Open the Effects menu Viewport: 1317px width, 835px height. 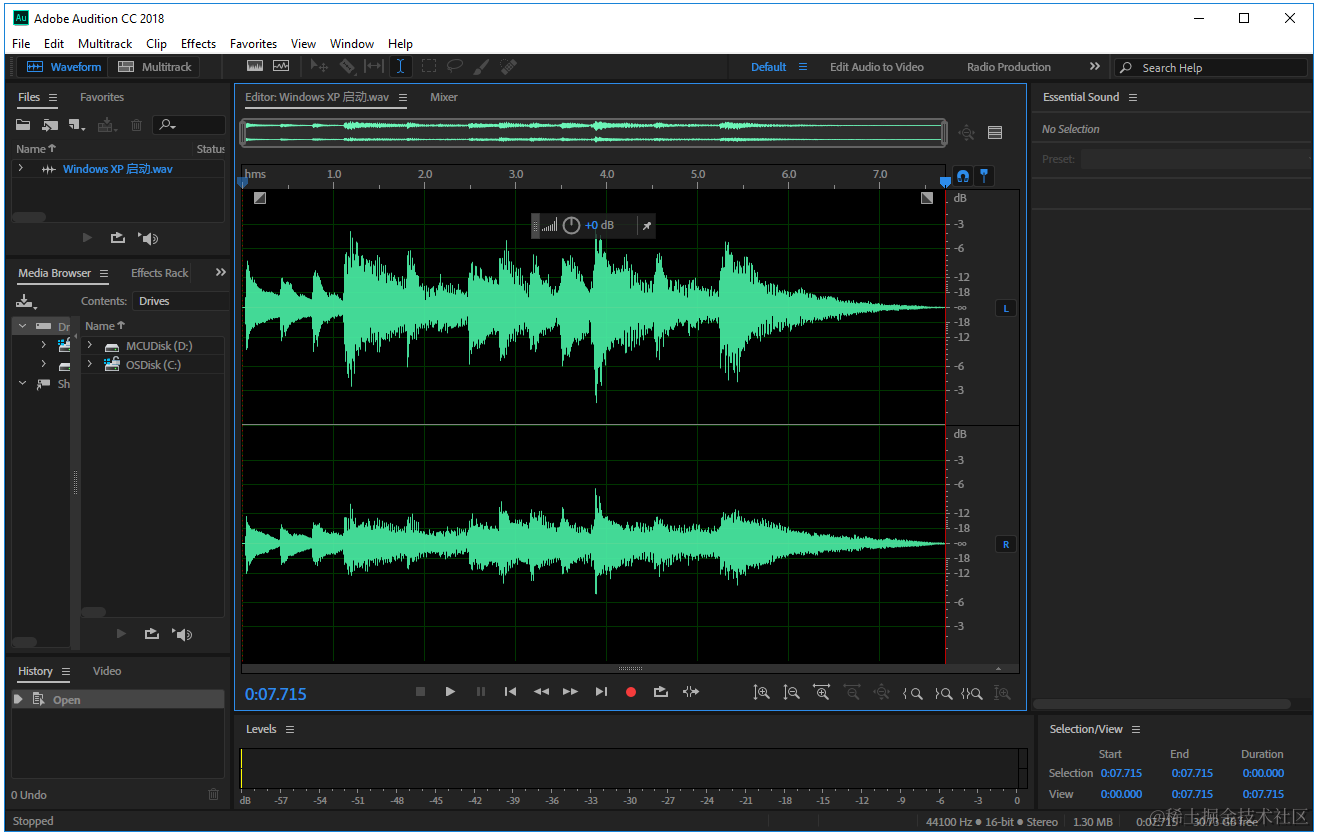[x=198, y=44]
